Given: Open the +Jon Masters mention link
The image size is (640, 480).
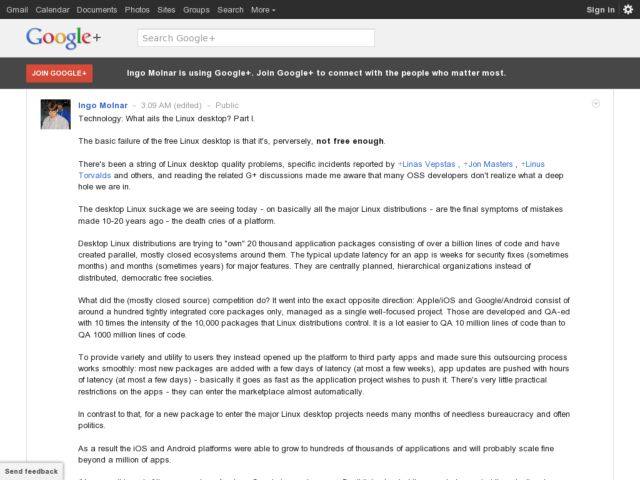Looking at the screenshot, I should (491, 163).
